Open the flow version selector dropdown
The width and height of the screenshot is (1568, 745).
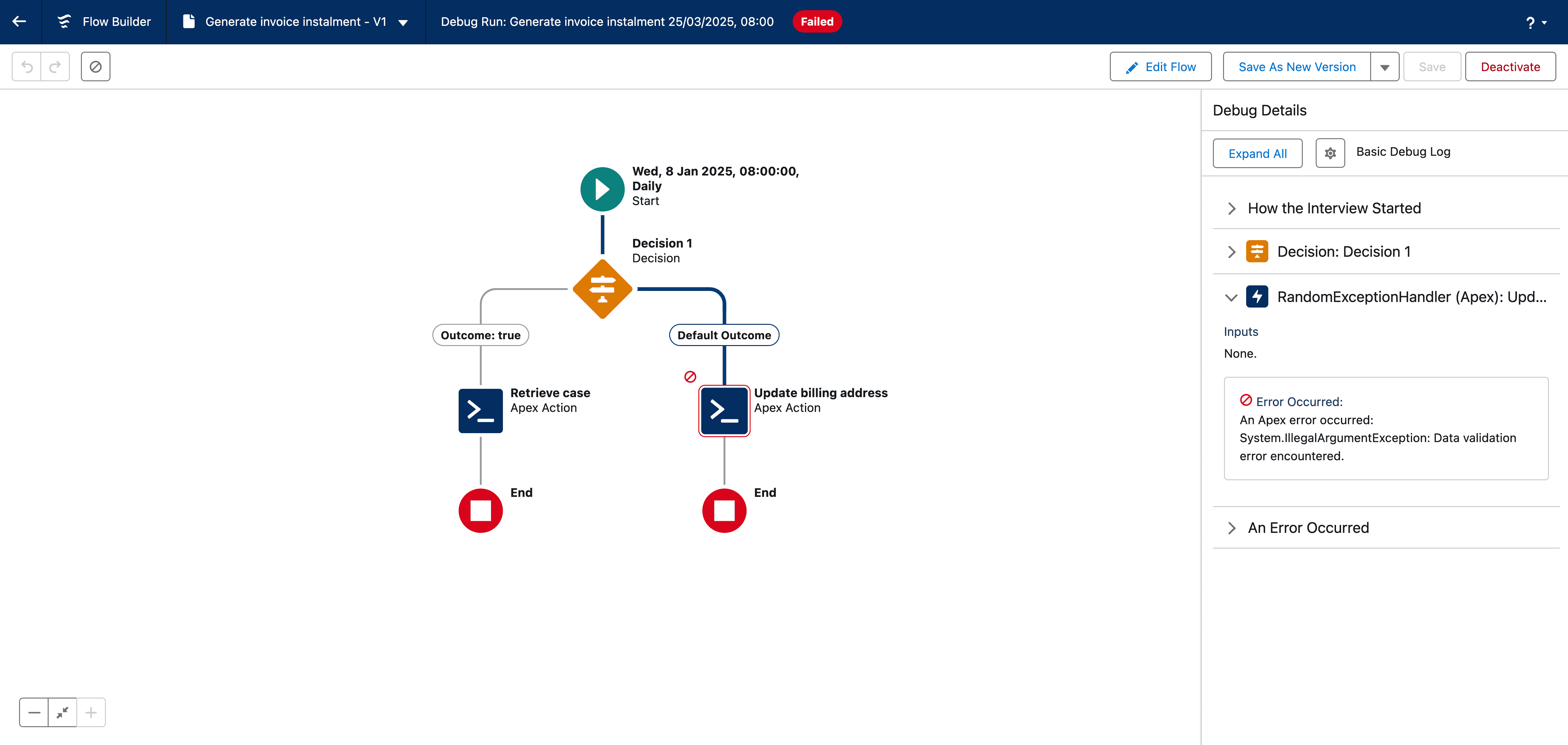click(x=403, y=22)
